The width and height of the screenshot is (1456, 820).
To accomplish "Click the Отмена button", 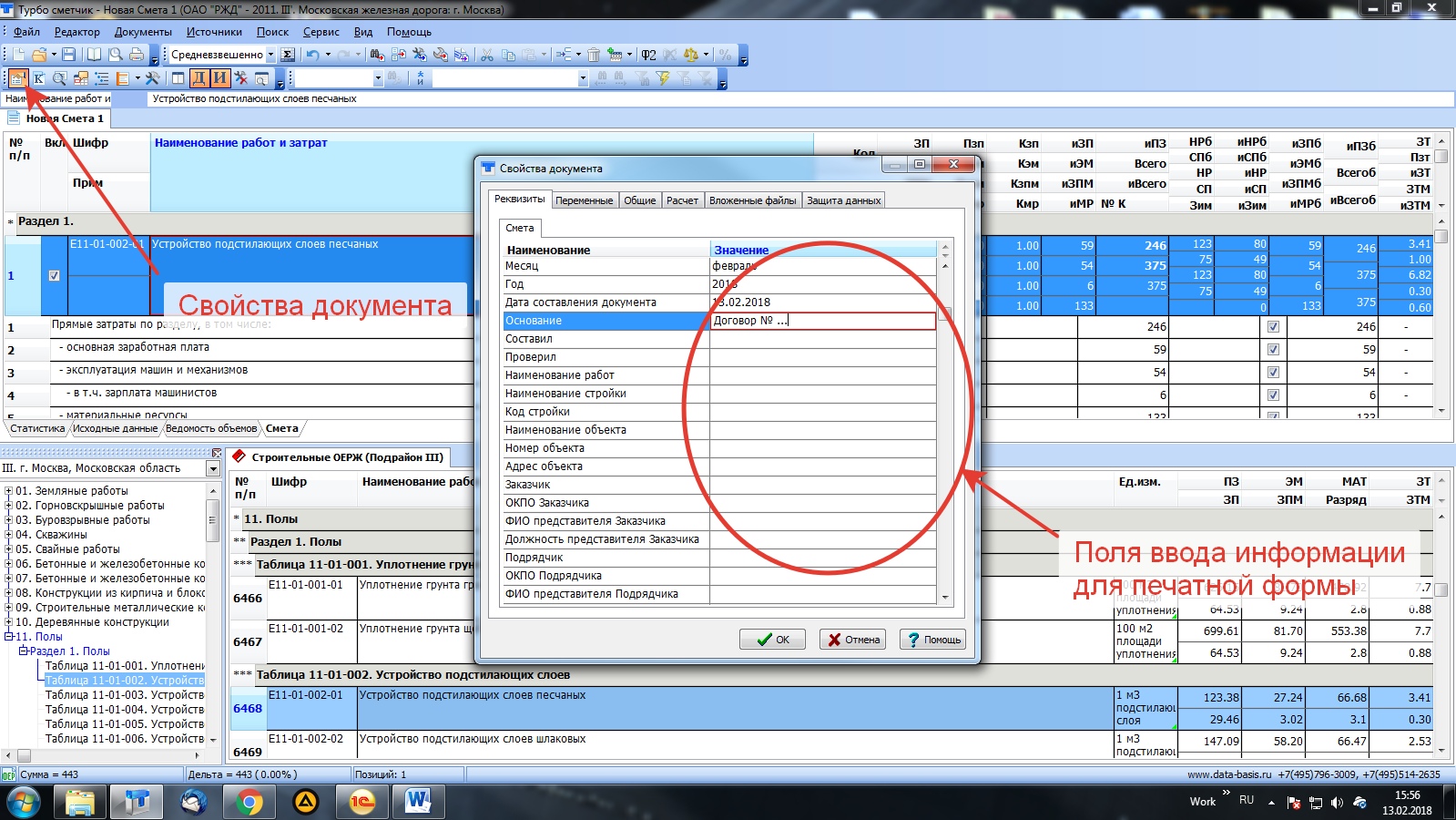I will pyautogui.click(x=853, y=640).
